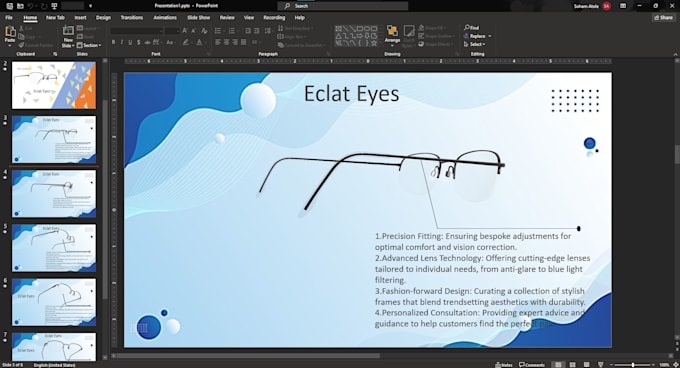Image resolution: width=680 pixels, height=368 pixels.
Task: Open the Help tab
Action: (x=300, y=18)
